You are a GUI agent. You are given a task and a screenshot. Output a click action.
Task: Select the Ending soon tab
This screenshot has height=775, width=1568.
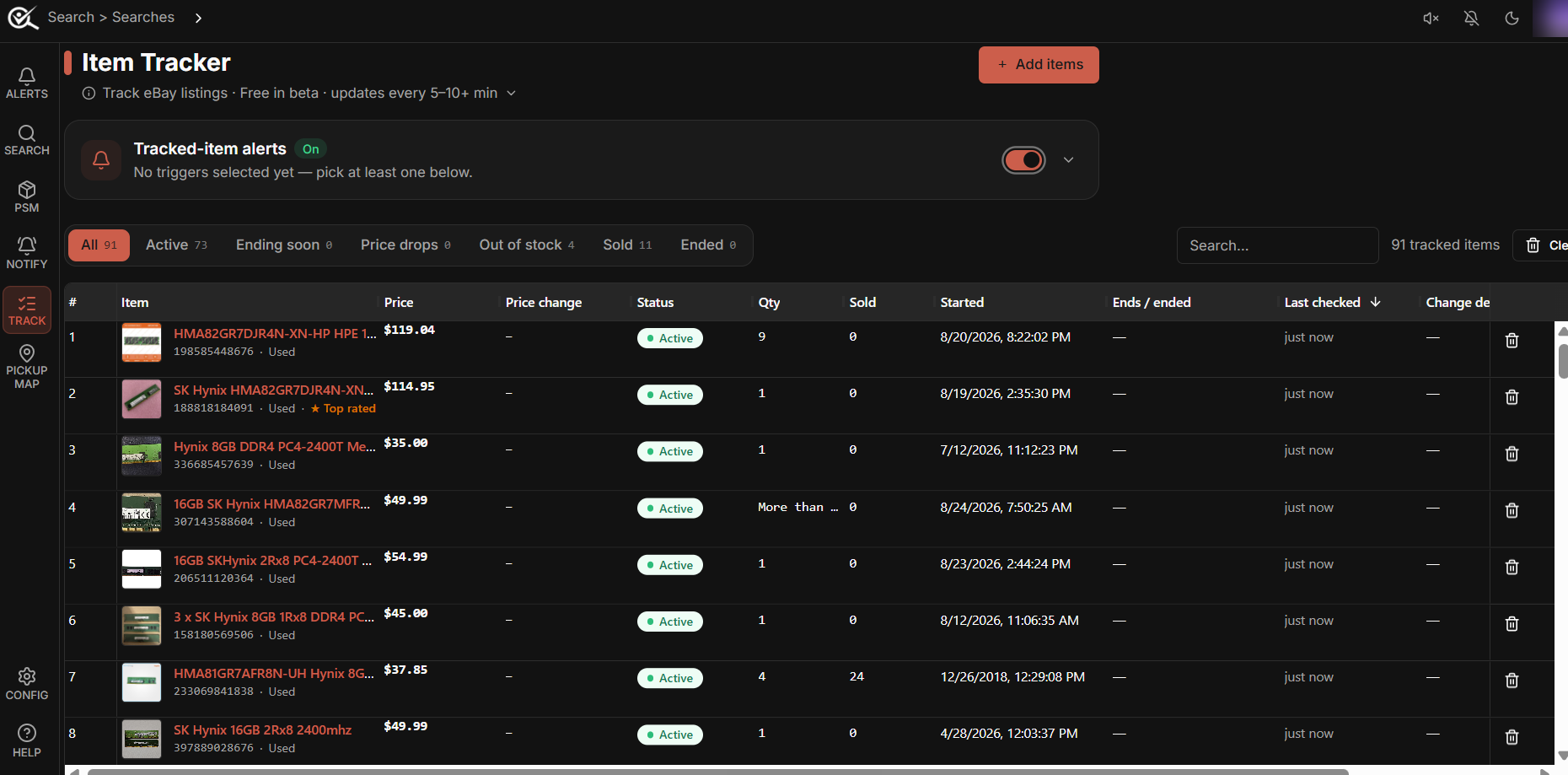point(284,245)
